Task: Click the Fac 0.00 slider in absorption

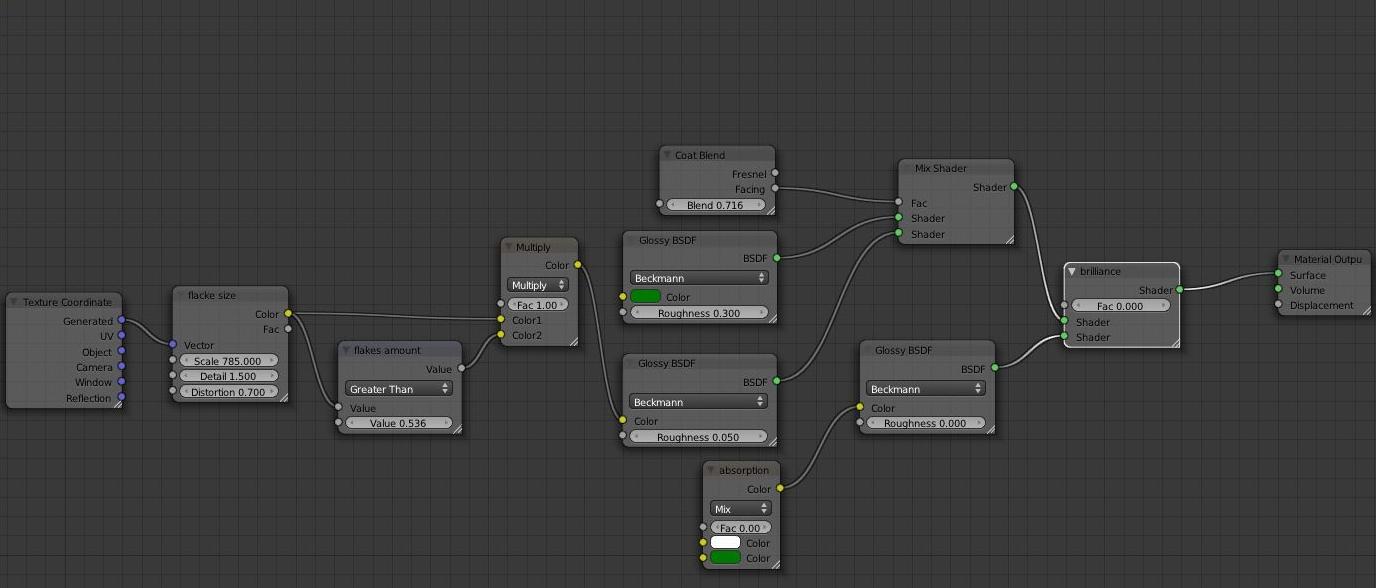Action: pos(741,528)
